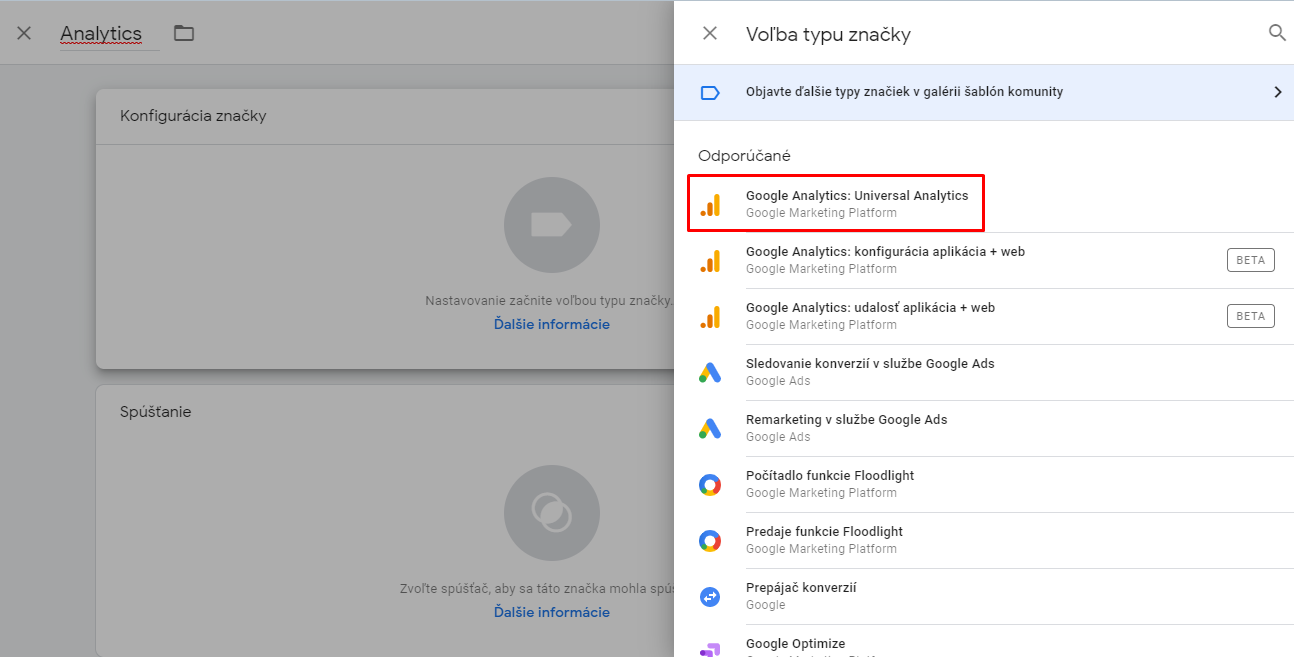Click the Odporúčané section label
This screenshot has width=1294, height=657.
tap(745, 156)
